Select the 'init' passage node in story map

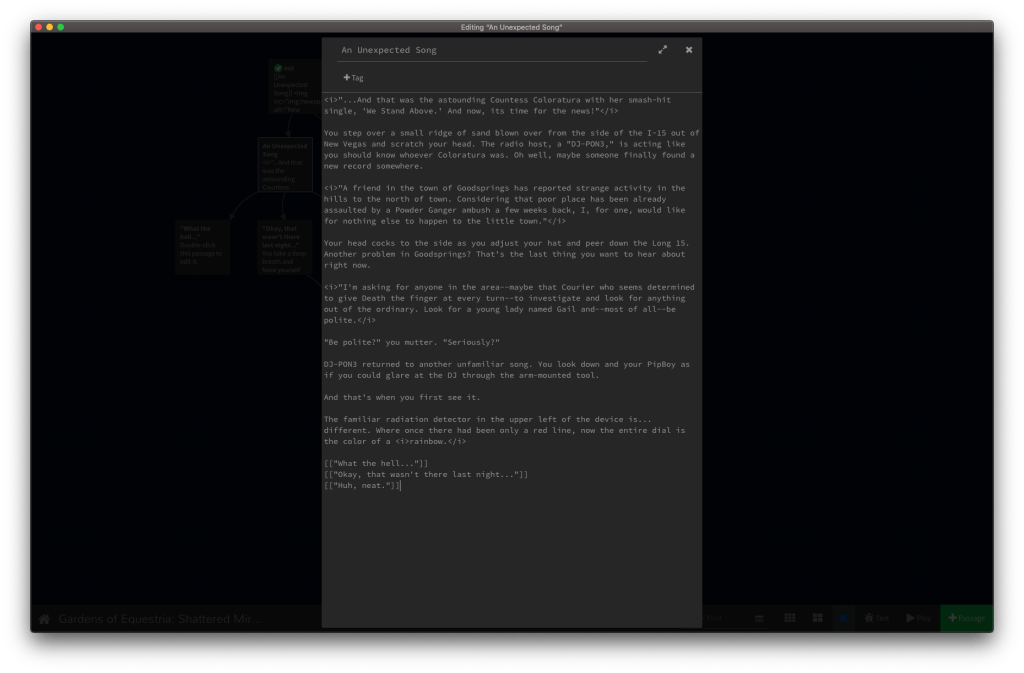pyautogui.click(x=296, y=86)
